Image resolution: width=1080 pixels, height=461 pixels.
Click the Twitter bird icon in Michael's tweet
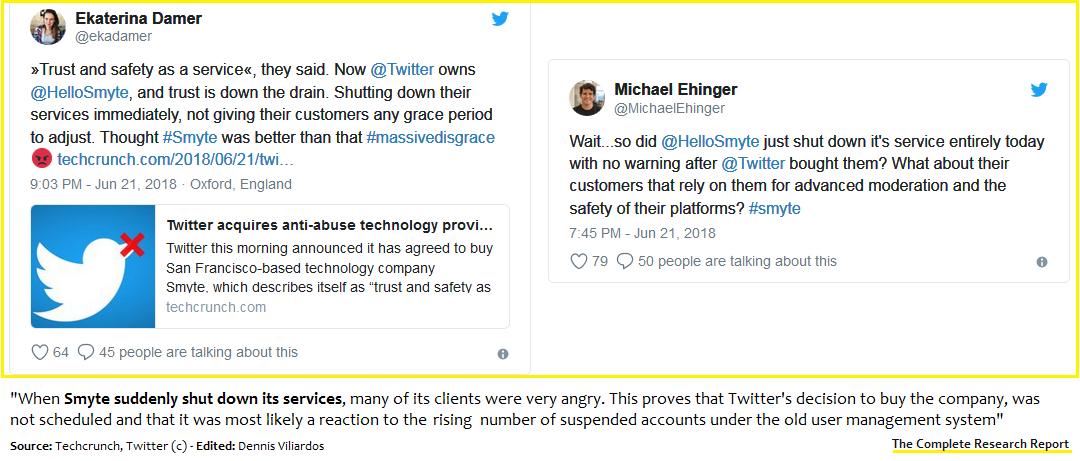click(1039, 90)
